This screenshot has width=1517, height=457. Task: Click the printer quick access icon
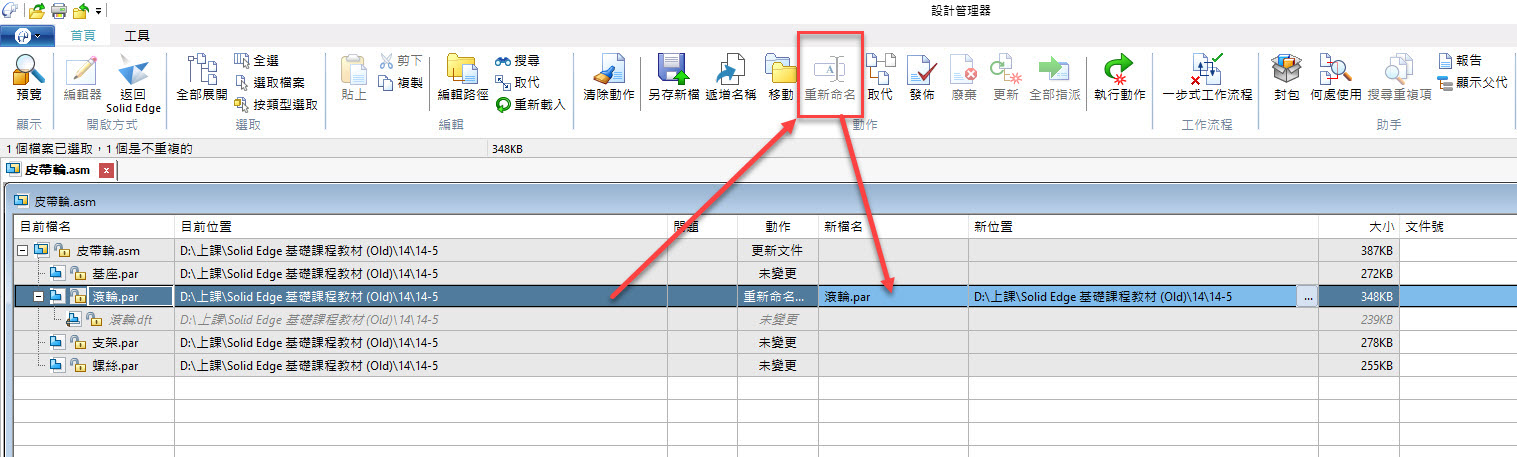coord(59,11)
